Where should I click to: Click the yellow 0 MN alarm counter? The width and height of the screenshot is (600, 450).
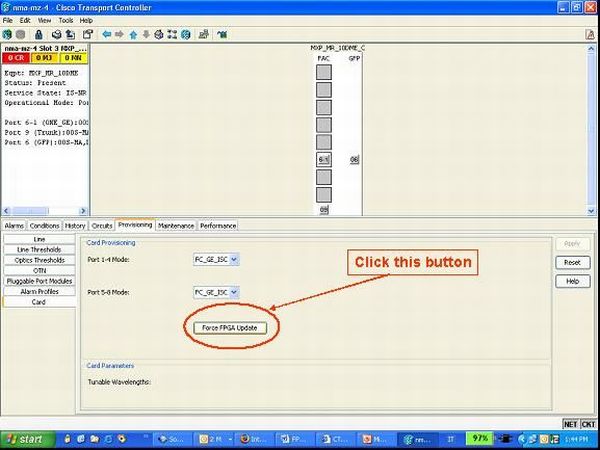(x=73, y=58)
